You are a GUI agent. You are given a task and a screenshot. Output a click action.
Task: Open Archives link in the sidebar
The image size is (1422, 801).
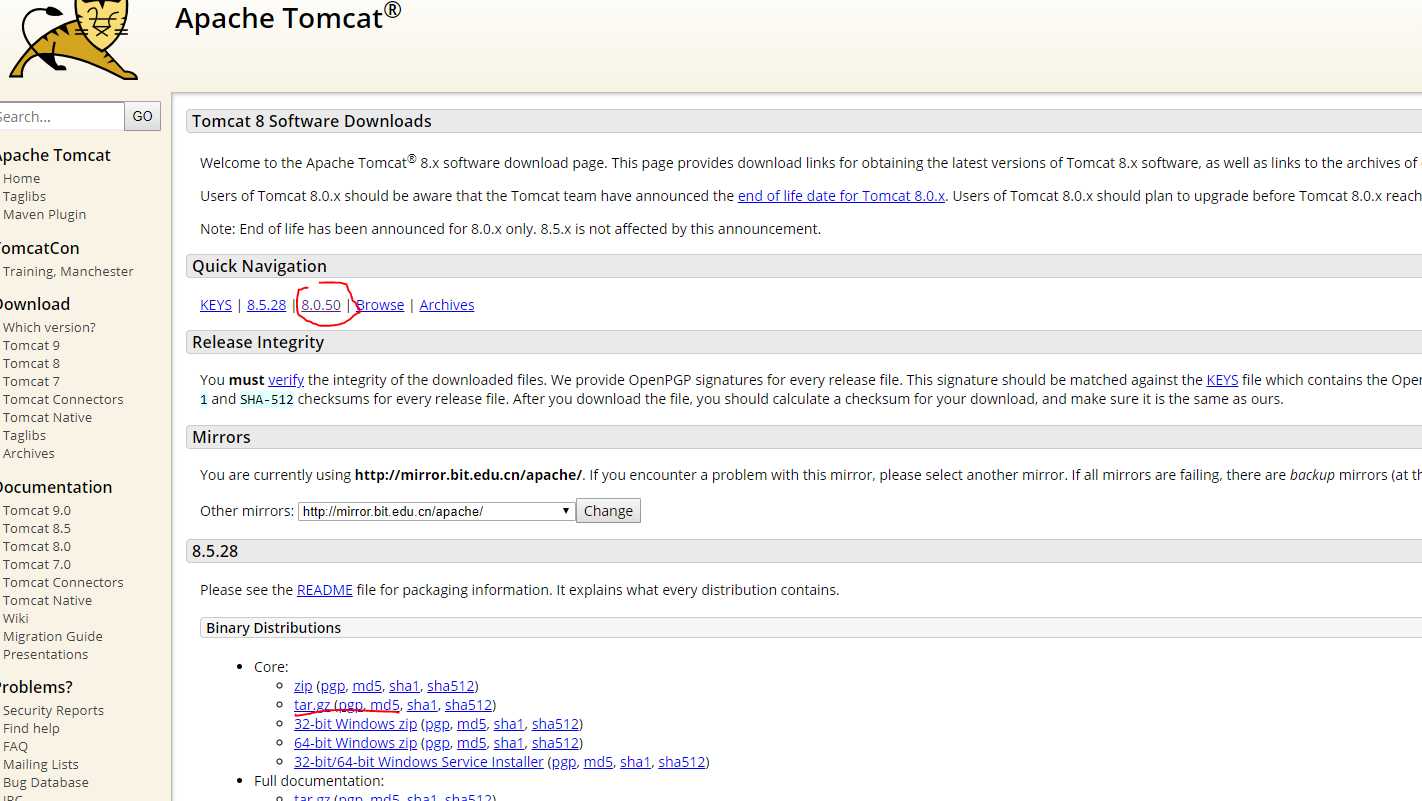[x=29, y=453]
